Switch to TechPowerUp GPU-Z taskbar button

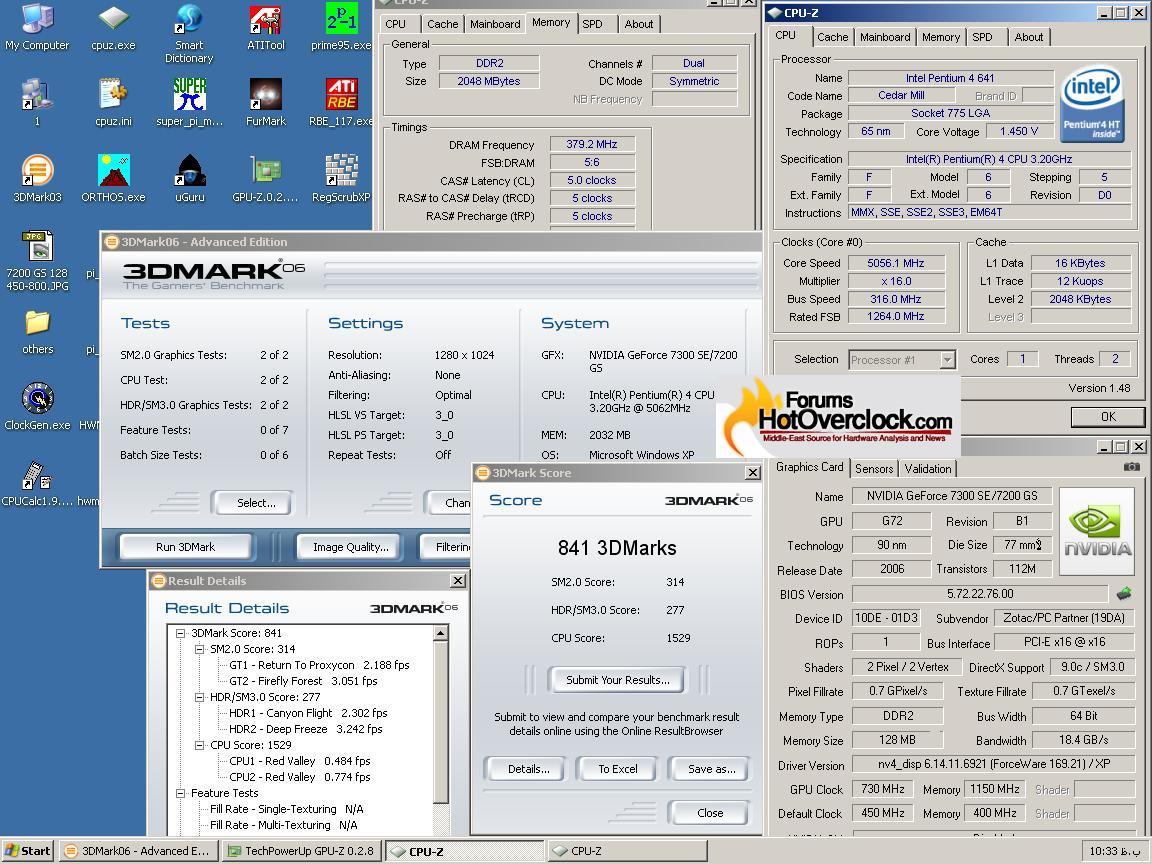pyautogui.click(x=301, y=851)
